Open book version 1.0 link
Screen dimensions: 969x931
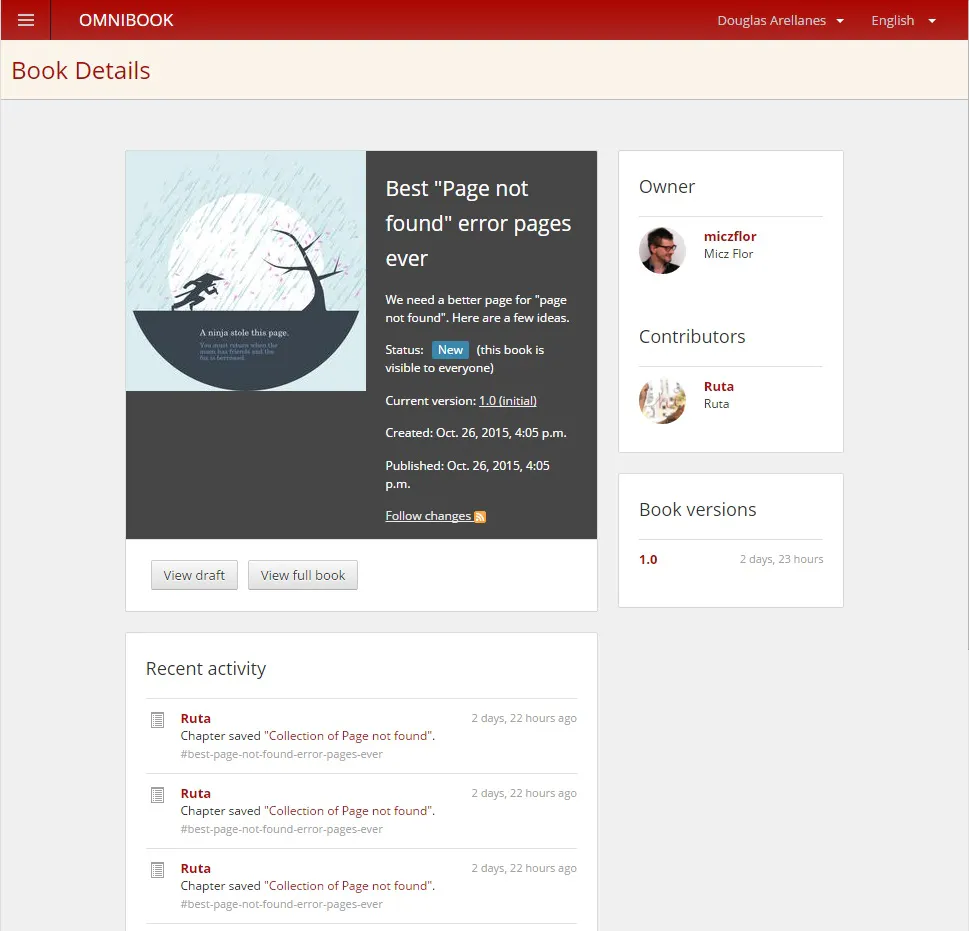click(648, 559)
